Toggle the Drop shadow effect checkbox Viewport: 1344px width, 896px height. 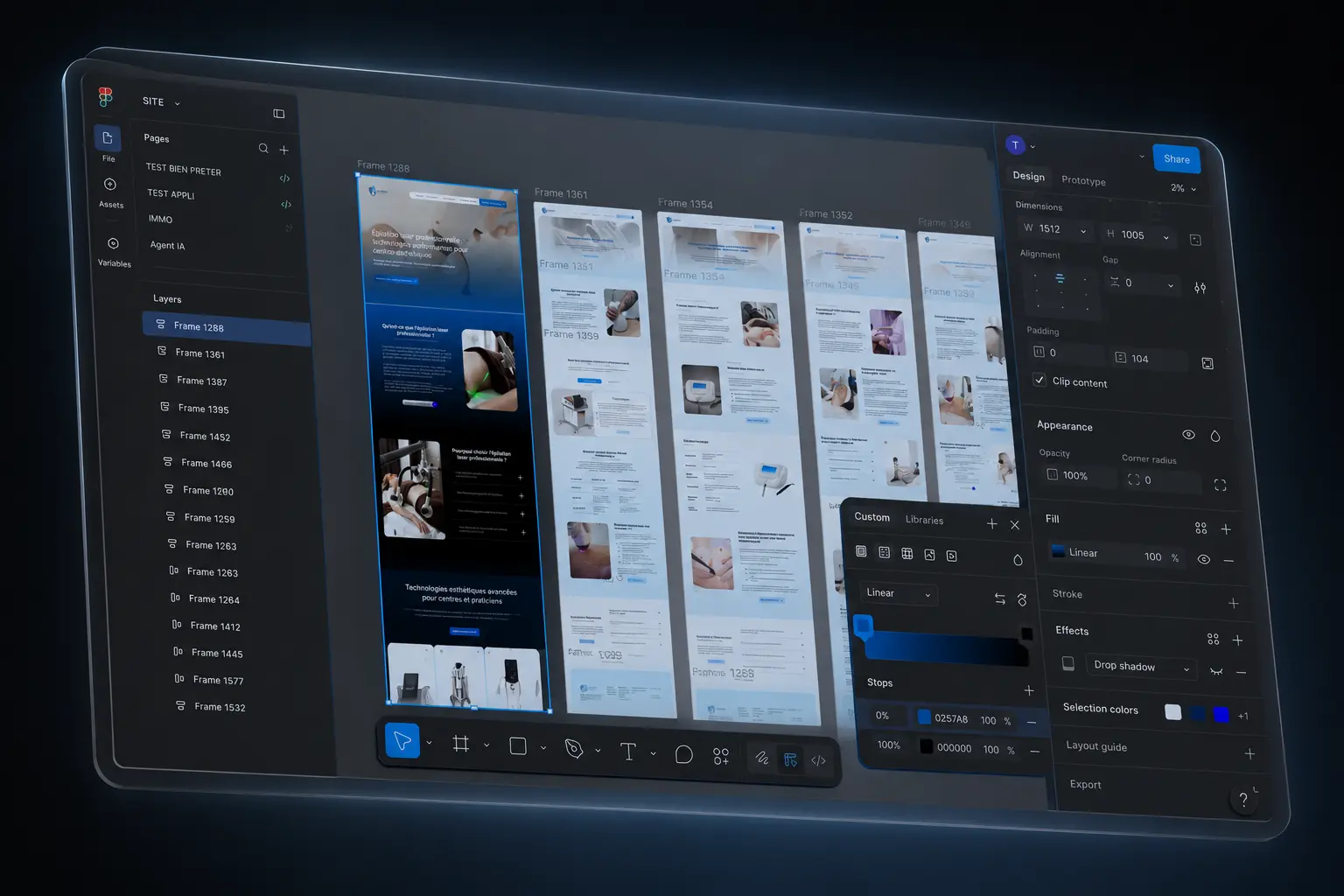(x=1067, y=663)
